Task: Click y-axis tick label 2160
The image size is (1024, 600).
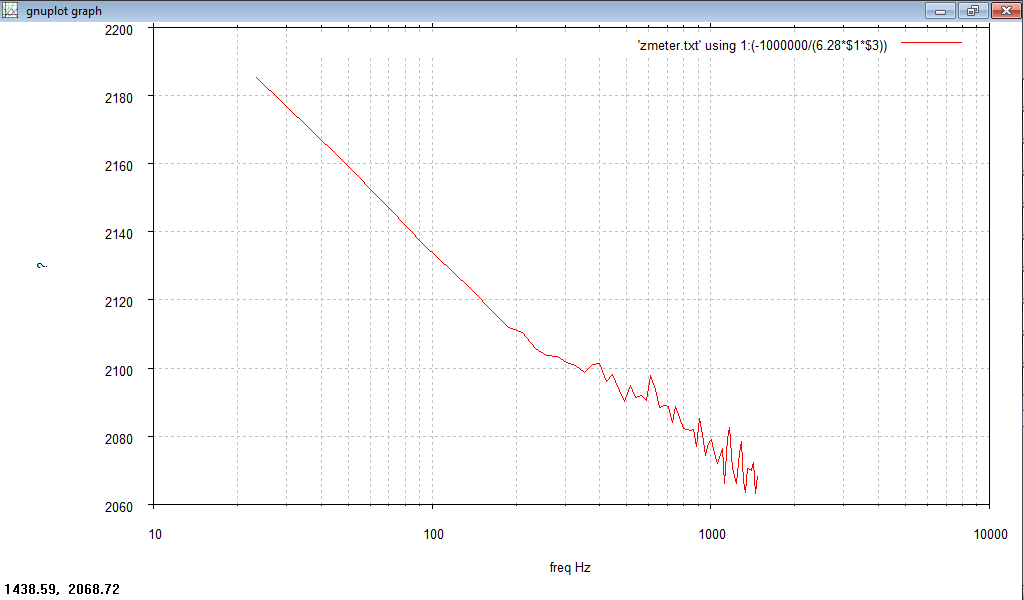Action: [x=119, y=166]
